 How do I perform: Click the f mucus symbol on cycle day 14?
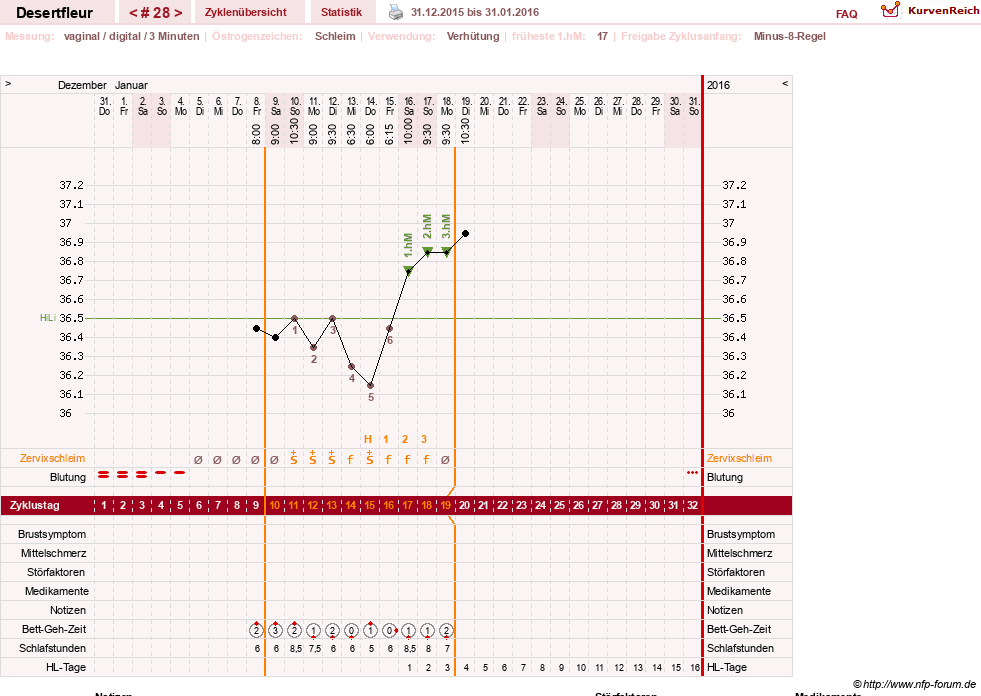tap(350, 459)
